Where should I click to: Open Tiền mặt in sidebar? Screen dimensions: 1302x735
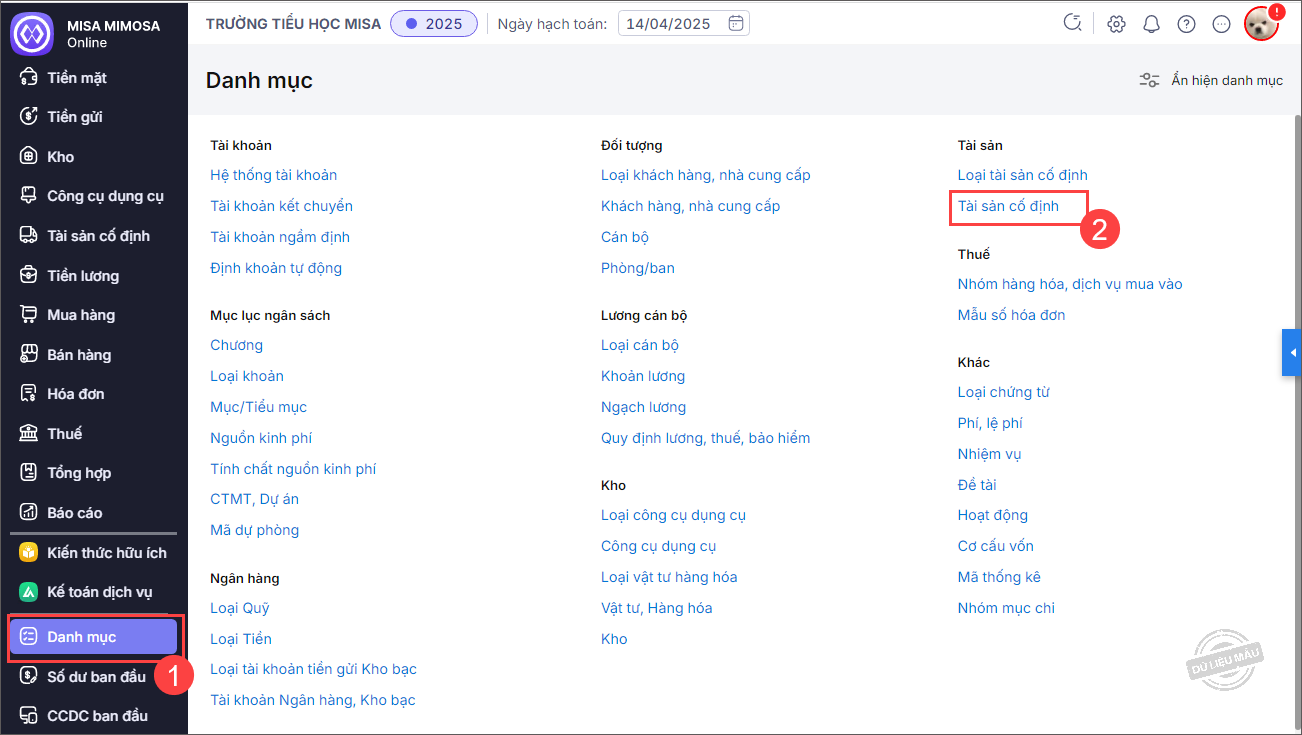click(x=76, y=78)
